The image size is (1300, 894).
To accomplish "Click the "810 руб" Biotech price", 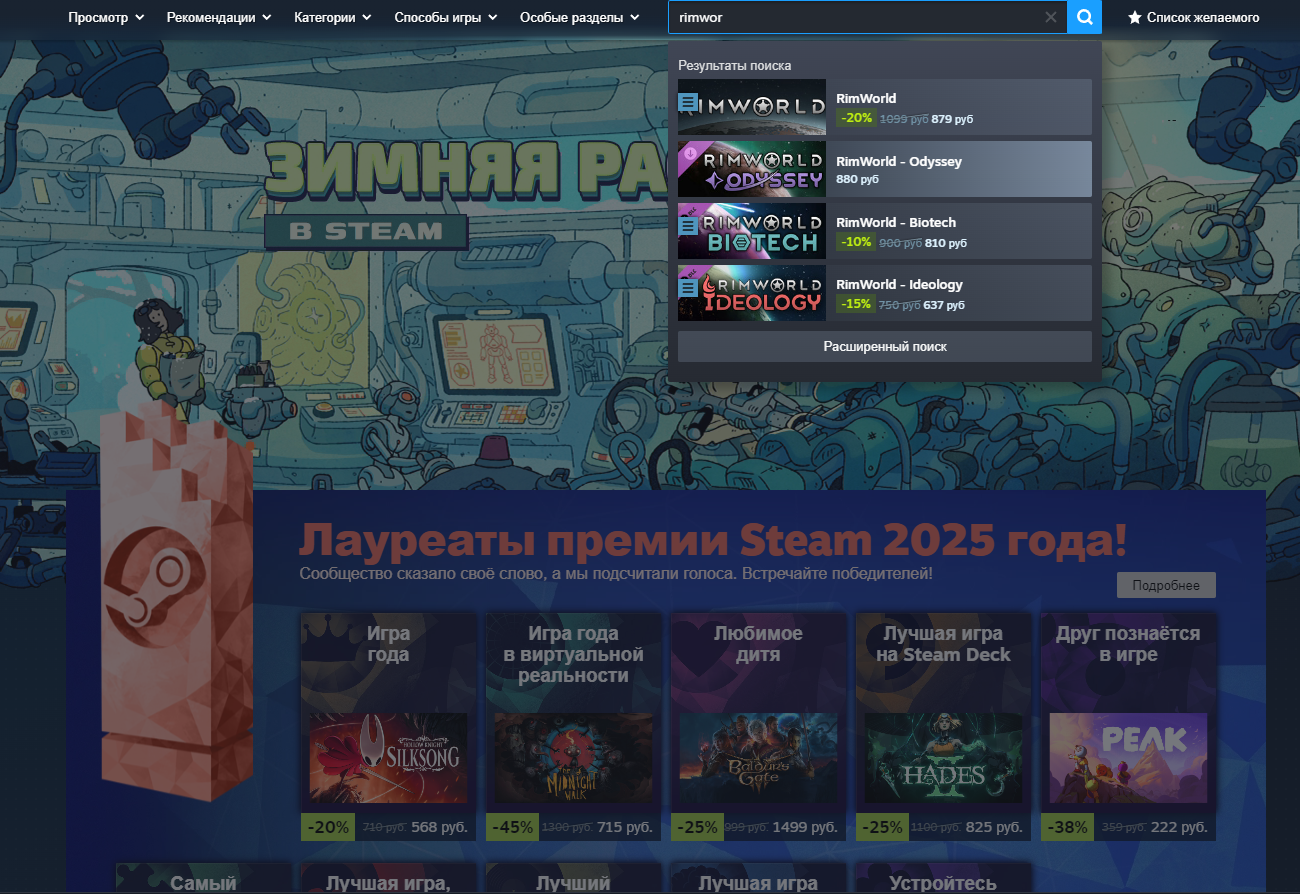I will pyautogui.click(x=946, y=243).
